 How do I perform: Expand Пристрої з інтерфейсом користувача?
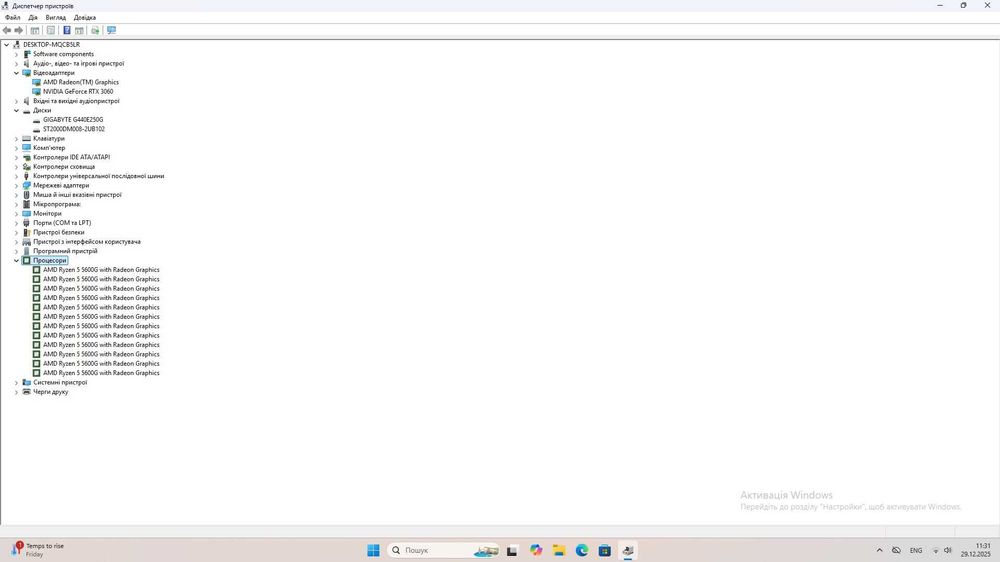[17, 242]
